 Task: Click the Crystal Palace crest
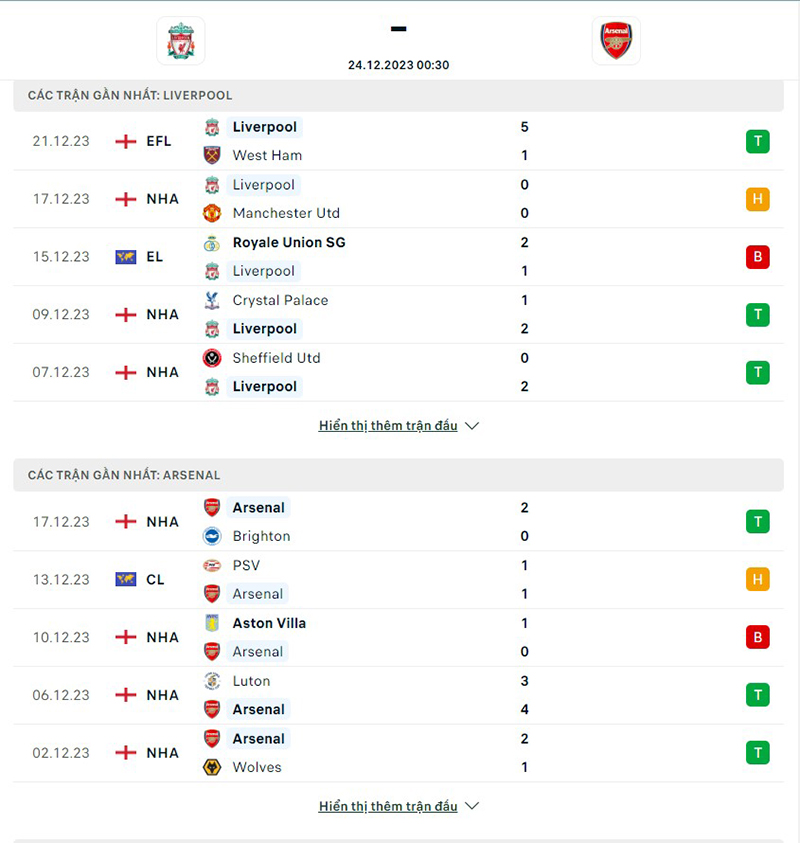pyautogui.click(x=212, y=300)
